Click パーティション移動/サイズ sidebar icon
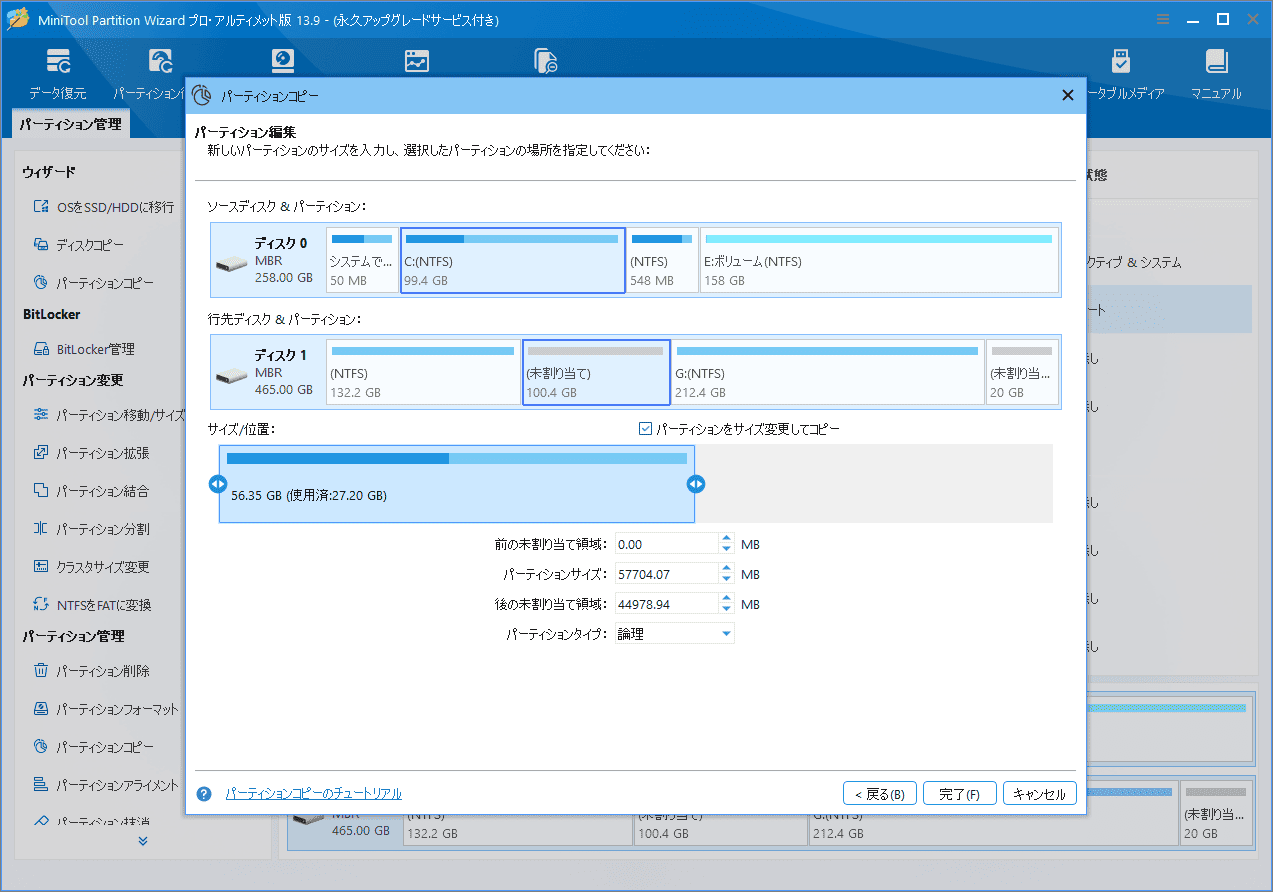 [x=41, y=414]
